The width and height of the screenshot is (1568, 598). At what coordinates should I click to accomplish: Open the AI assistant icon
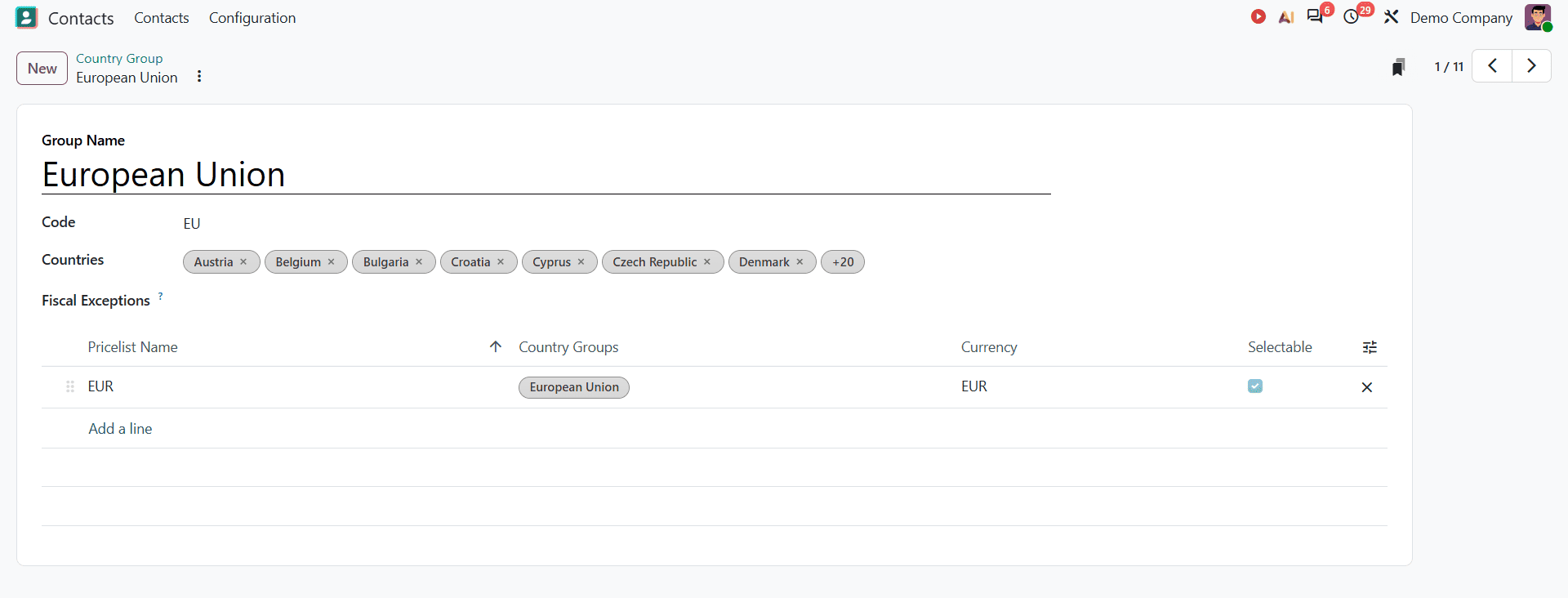tap(1286, 17)
